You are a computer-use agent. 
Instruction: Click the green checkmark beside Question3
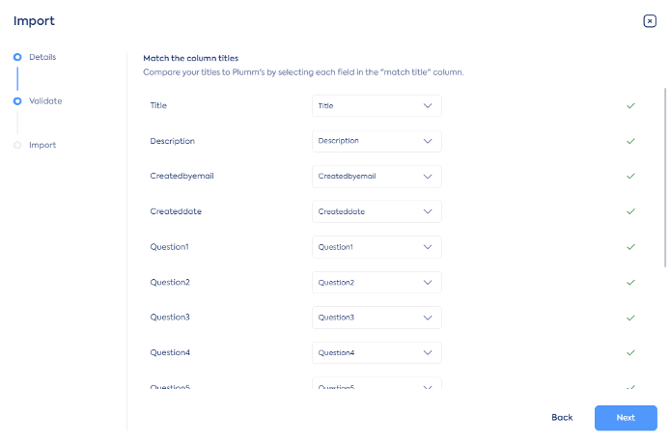631,318
